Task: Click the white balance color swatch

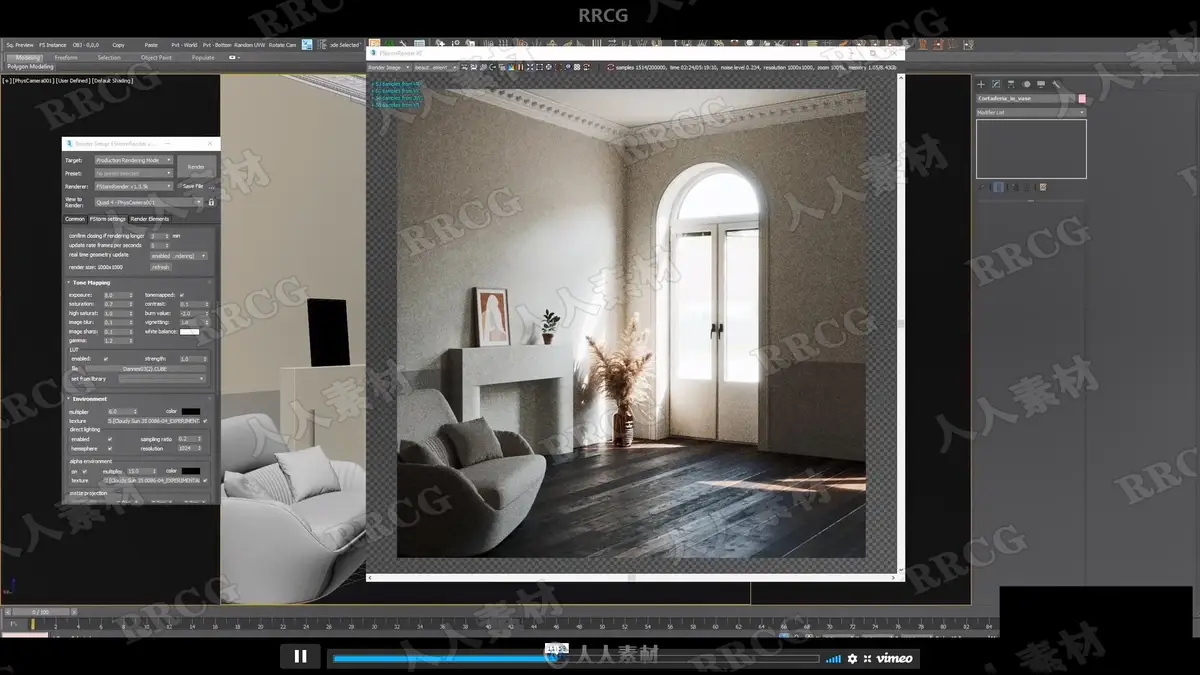Action: point(189,332)
